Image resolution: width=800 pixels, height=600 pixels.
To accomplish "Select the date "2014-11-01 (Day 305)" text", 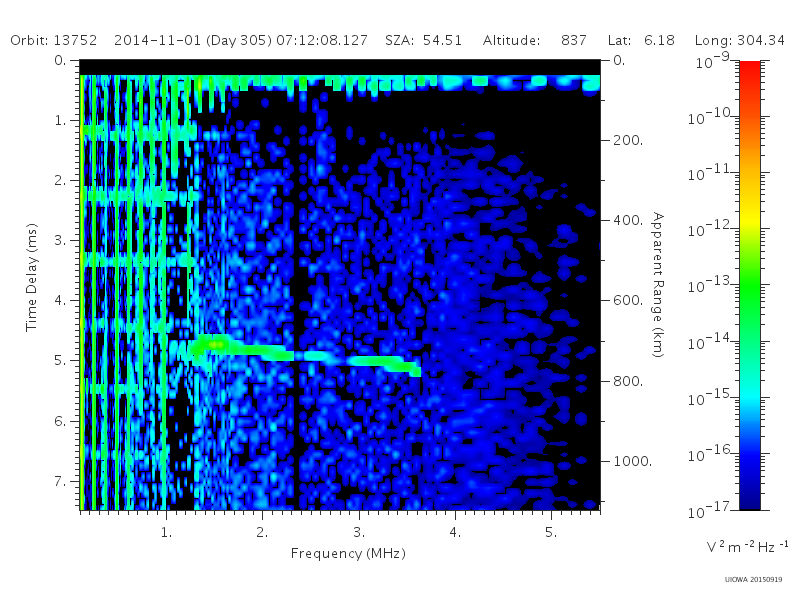I will click(193, 40).
